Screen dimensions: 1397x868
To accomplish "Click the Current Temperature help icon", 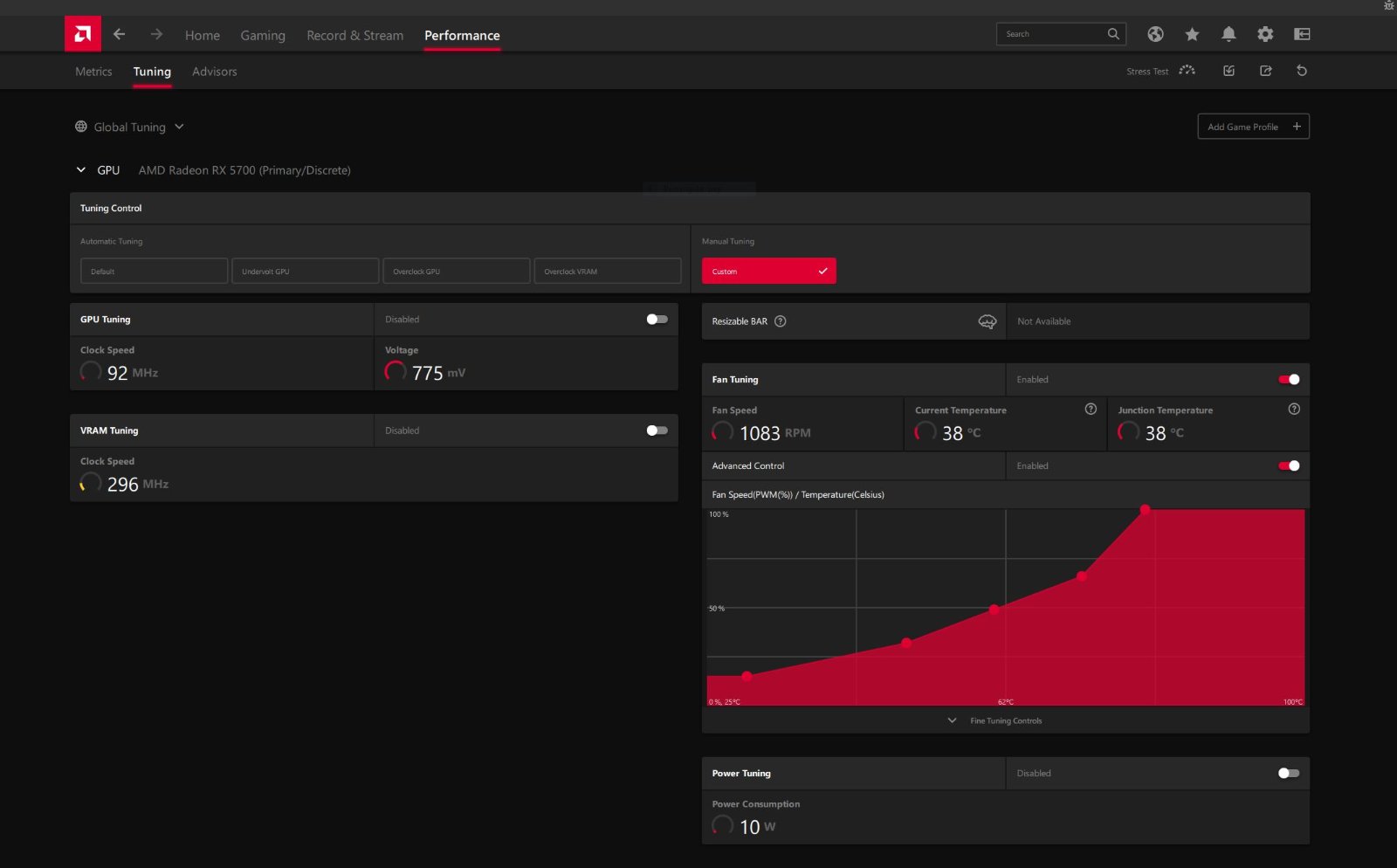I will [x=1091, y=409].
